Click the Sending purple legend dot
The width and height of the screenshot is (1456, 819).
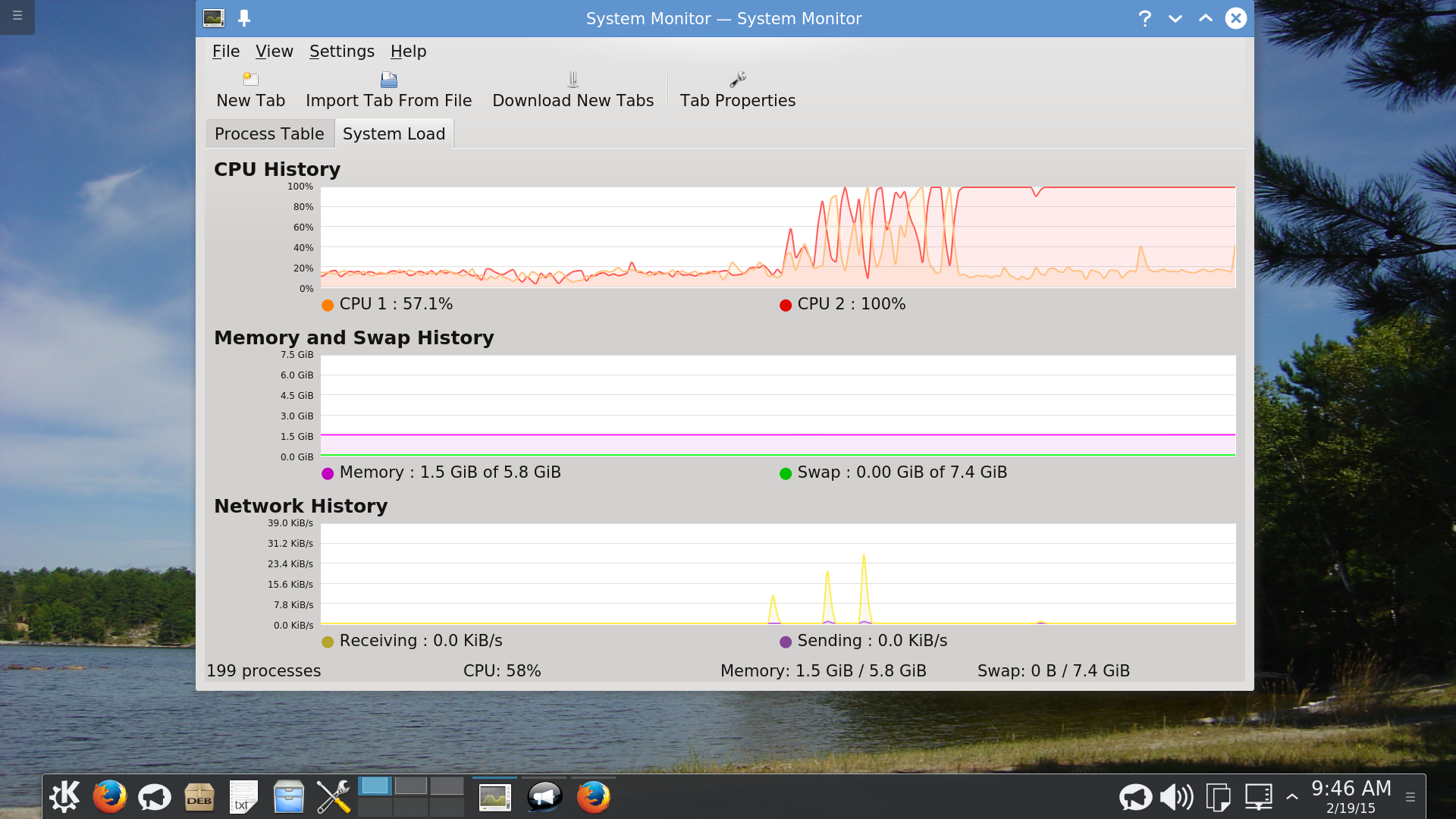coord(786,642)
